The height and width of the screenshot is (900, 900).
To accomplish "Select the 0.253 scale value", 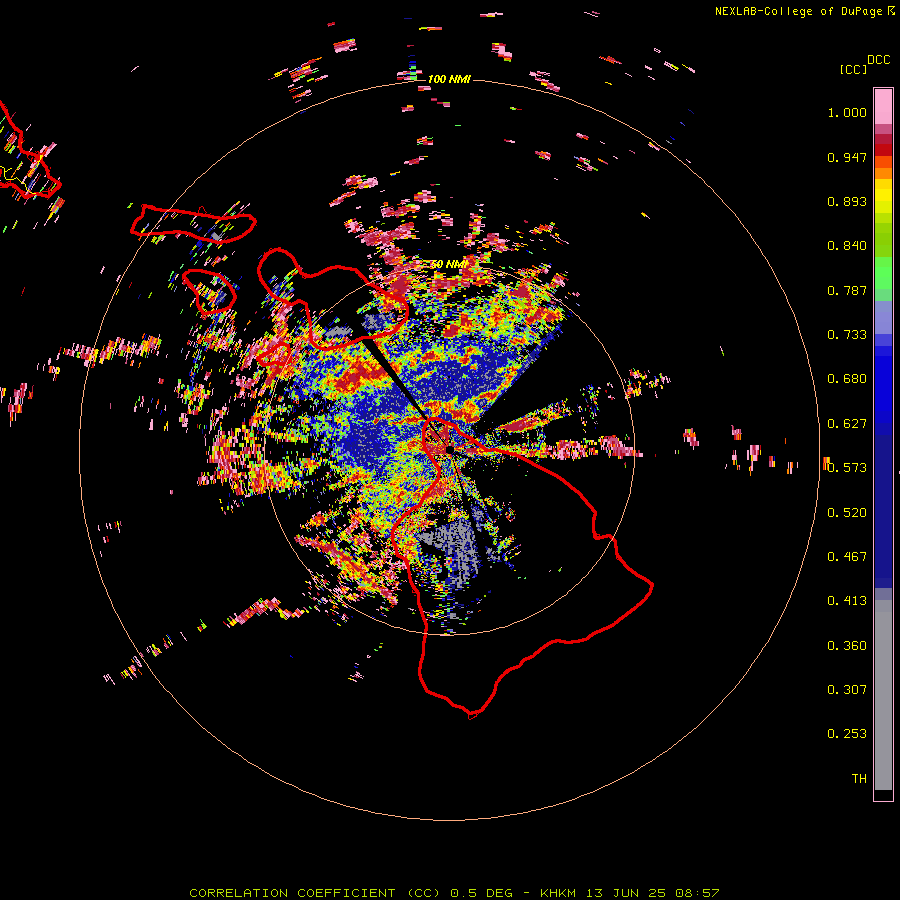I will pos(847,734).
